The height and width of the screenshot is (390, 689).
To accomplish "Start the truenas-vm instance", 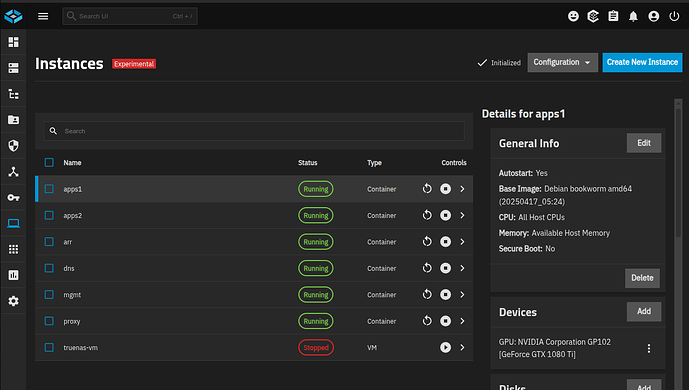I will point(446,347).
